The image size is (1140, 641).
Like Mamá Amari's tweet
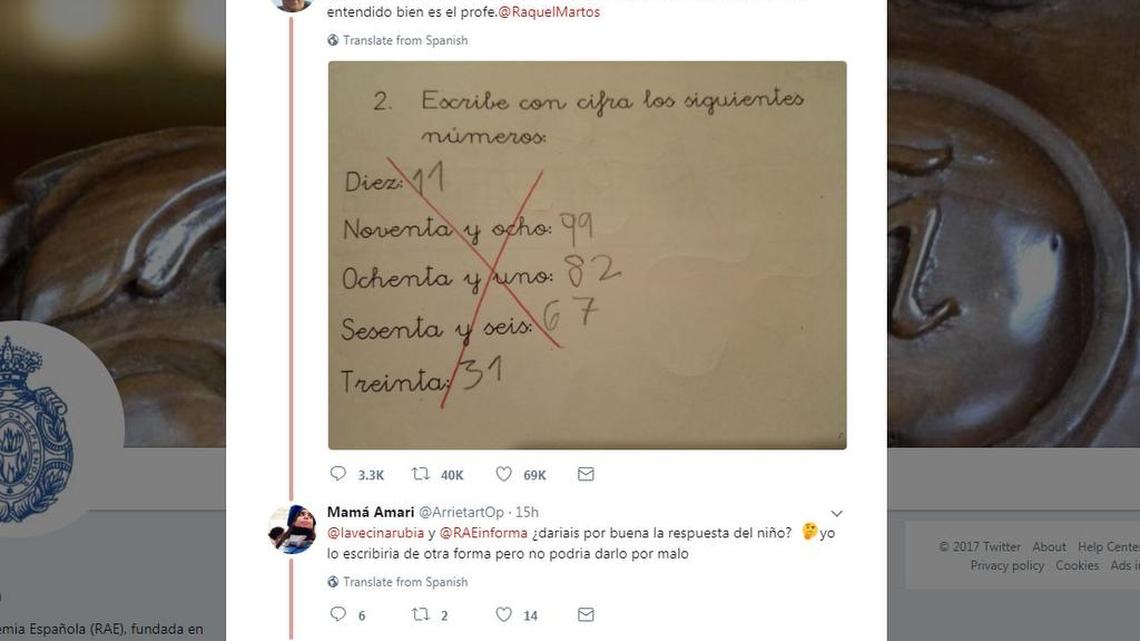pos(504,615)
